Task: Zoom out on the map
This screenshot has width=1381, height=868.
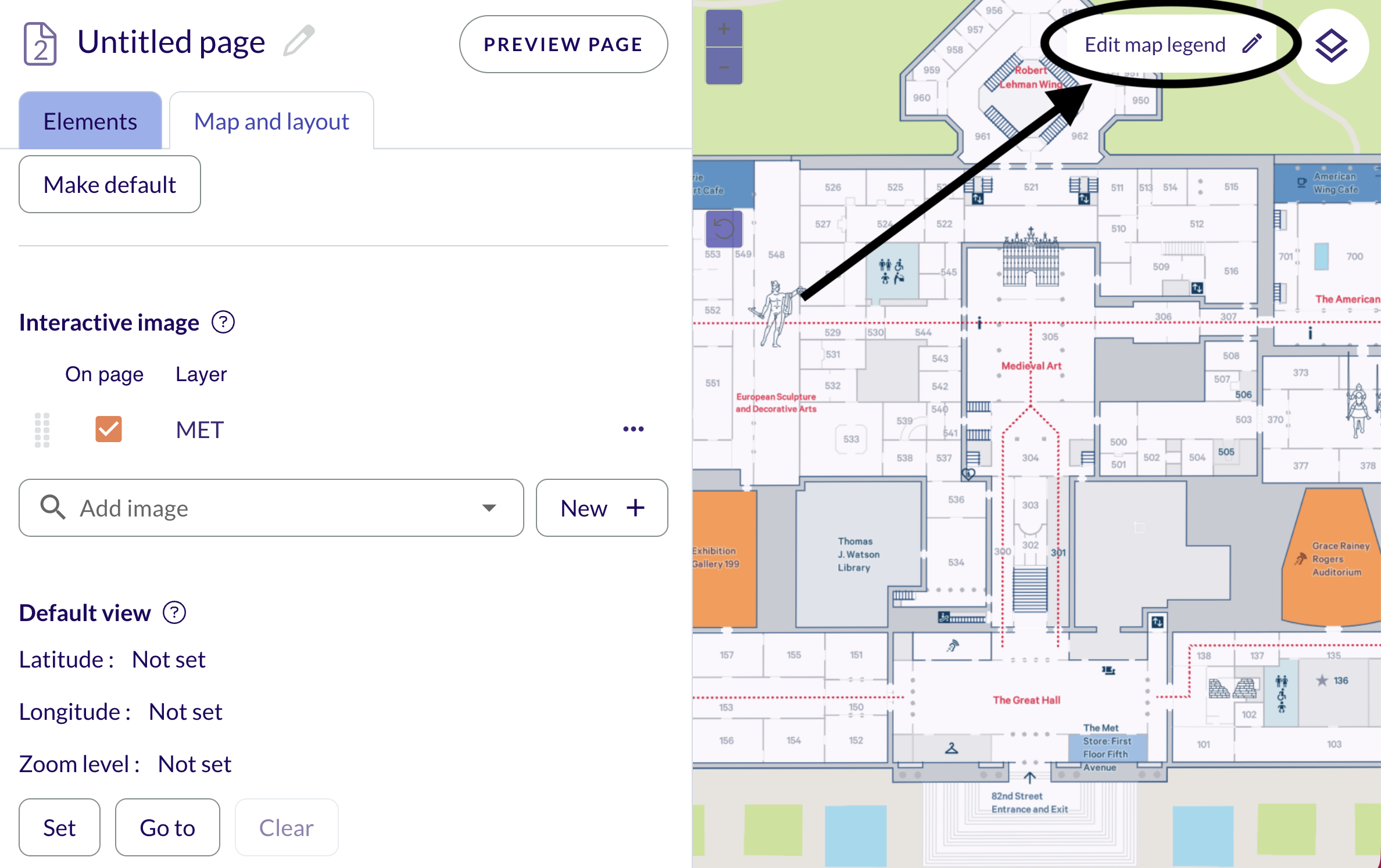Action: pos(724,66)
